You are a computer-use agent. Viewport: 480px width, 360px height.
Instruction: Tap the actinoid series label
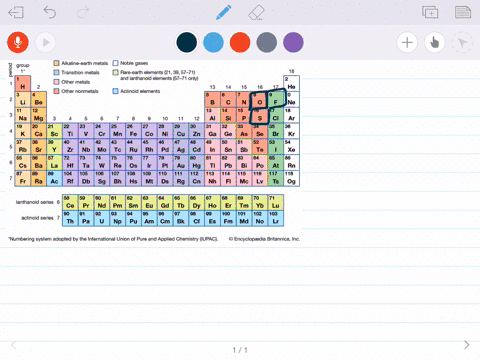point(37,218)
